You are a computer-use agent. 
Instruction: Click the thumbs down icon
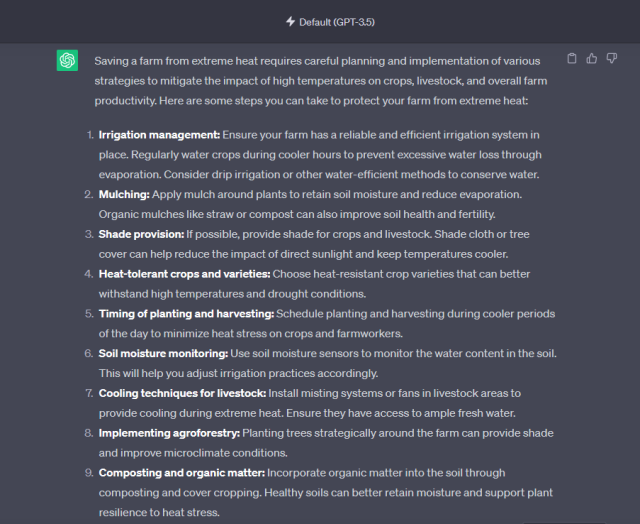click(611, 59)
